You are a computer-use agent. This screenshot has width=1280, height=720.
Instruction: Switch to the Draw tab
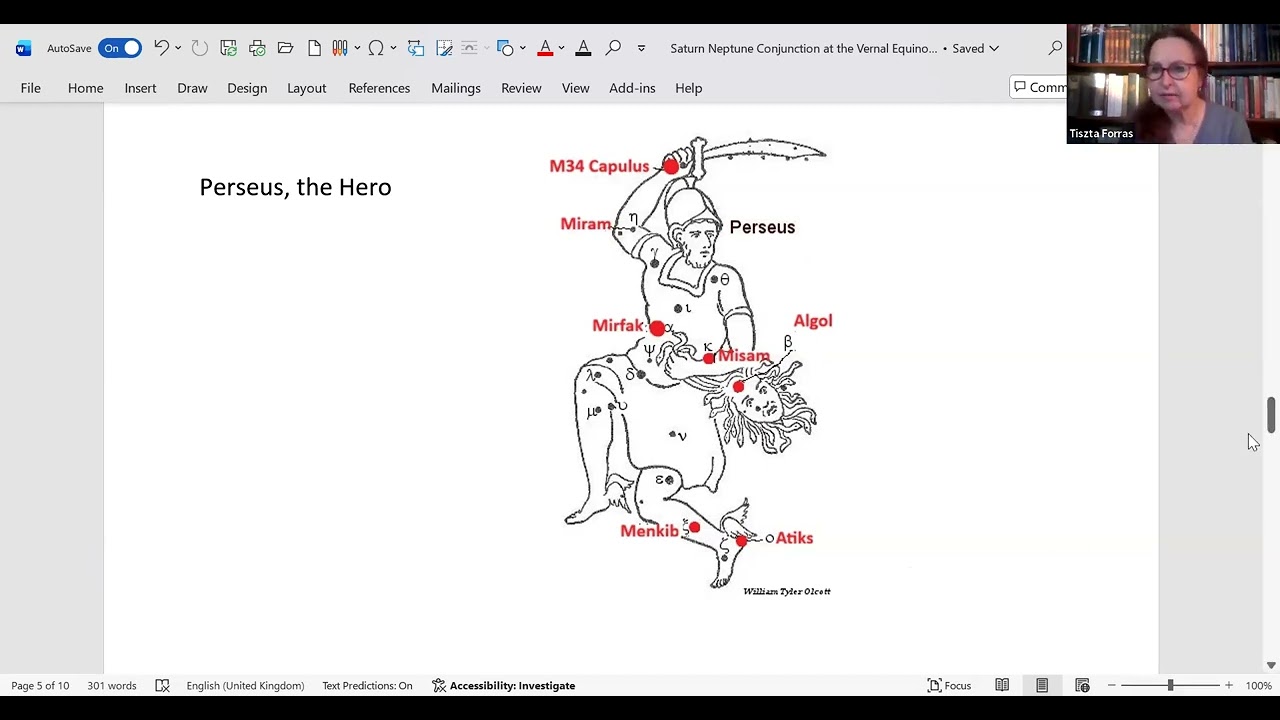pyautogui.click(x=192, y=88)
